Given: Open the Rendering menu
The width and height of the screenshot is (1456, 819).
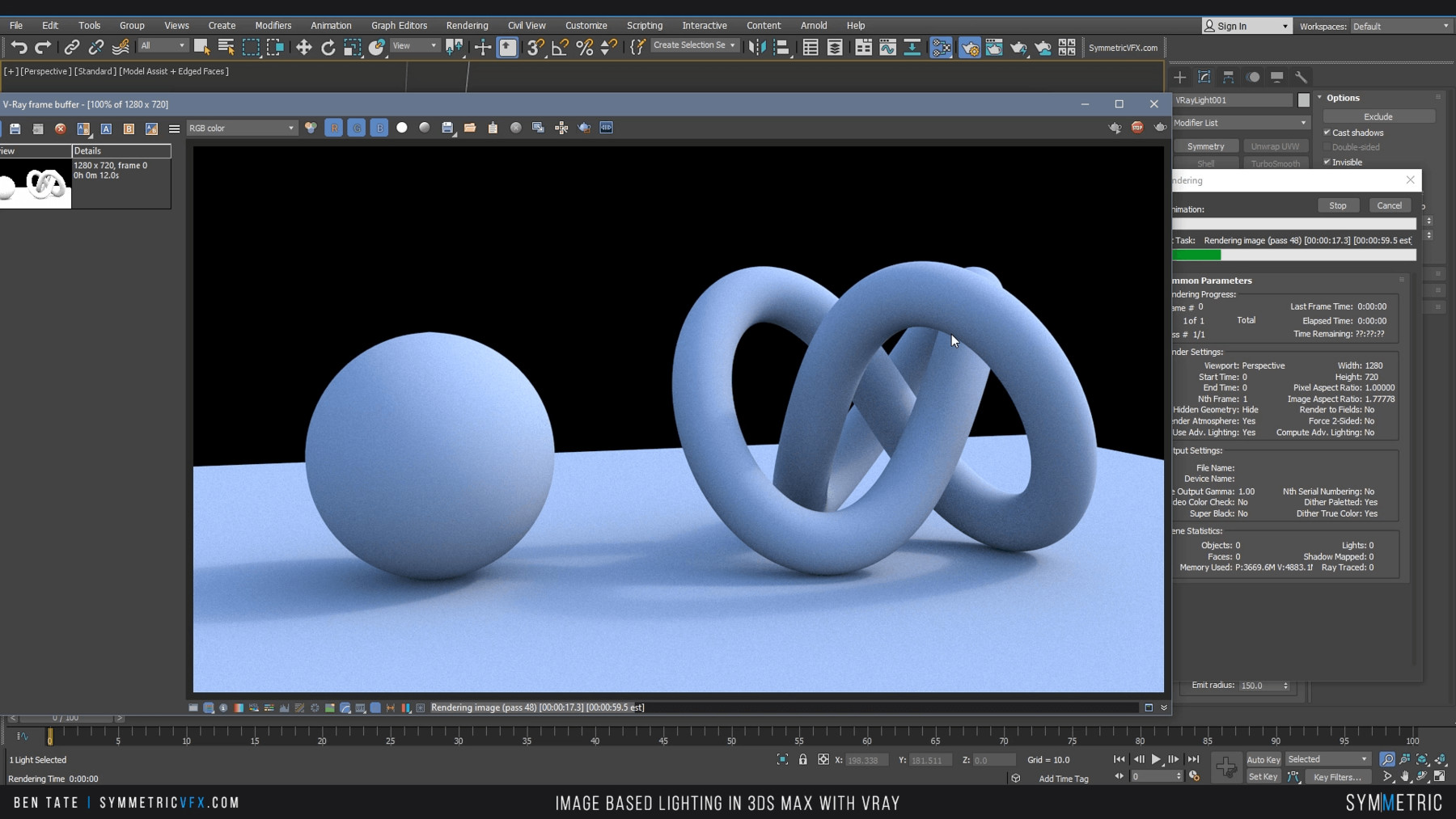Looking at the screenshot, I should pos(467,25).
